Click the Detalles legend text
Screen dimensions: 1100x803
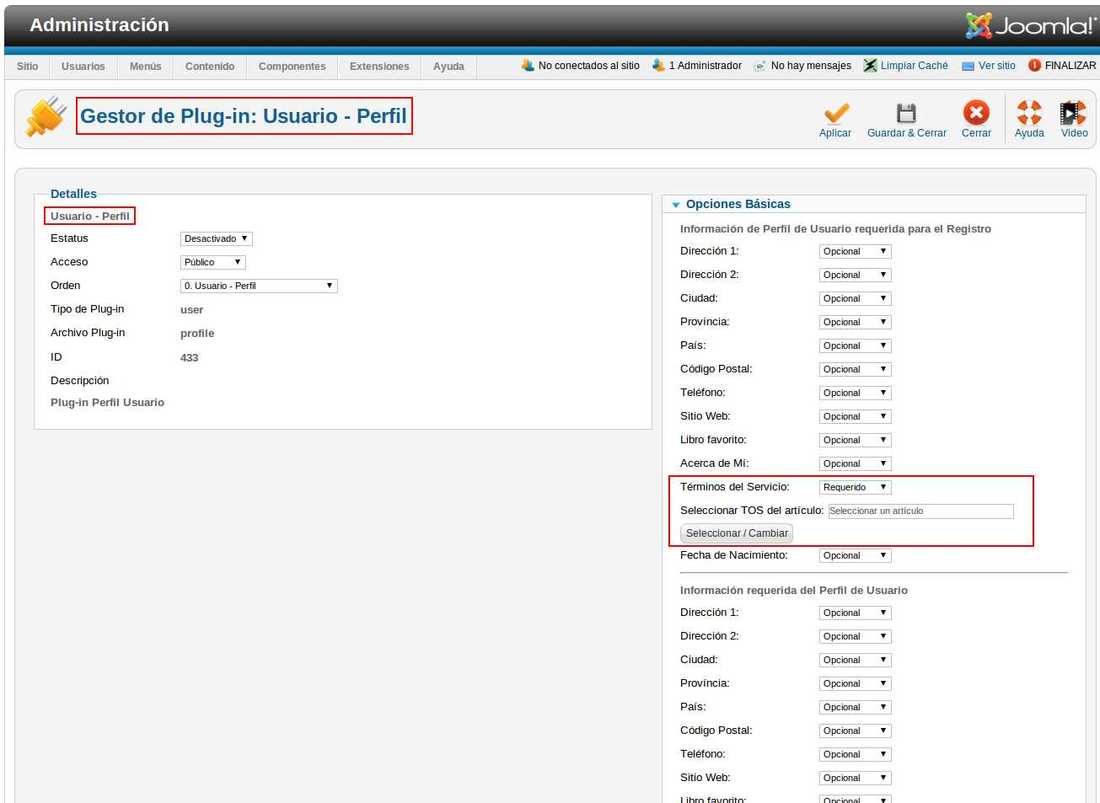pos(74,194)
